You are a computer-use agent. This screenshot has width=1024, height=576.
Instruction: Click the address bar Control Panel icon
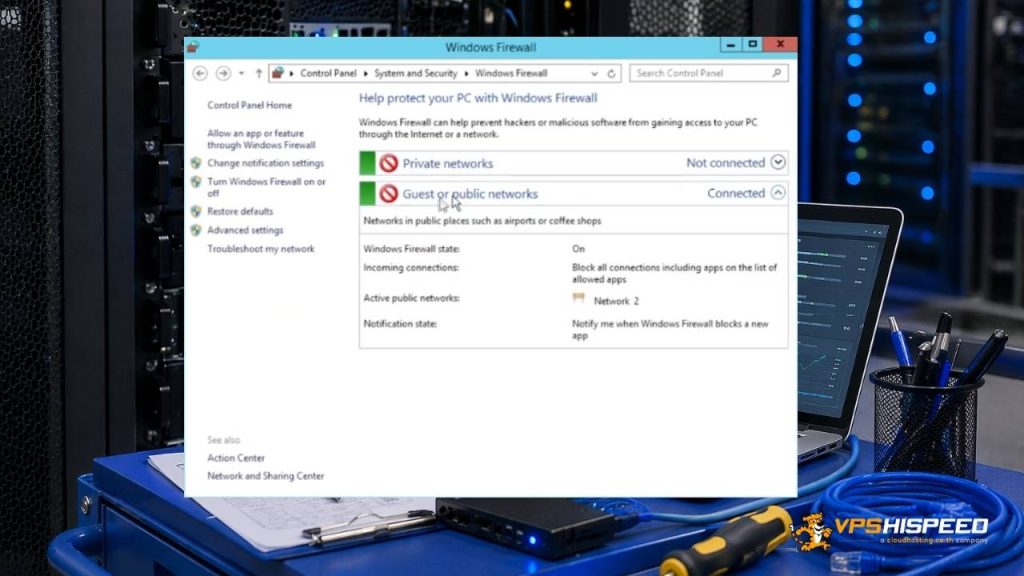[x=278, y=73]
